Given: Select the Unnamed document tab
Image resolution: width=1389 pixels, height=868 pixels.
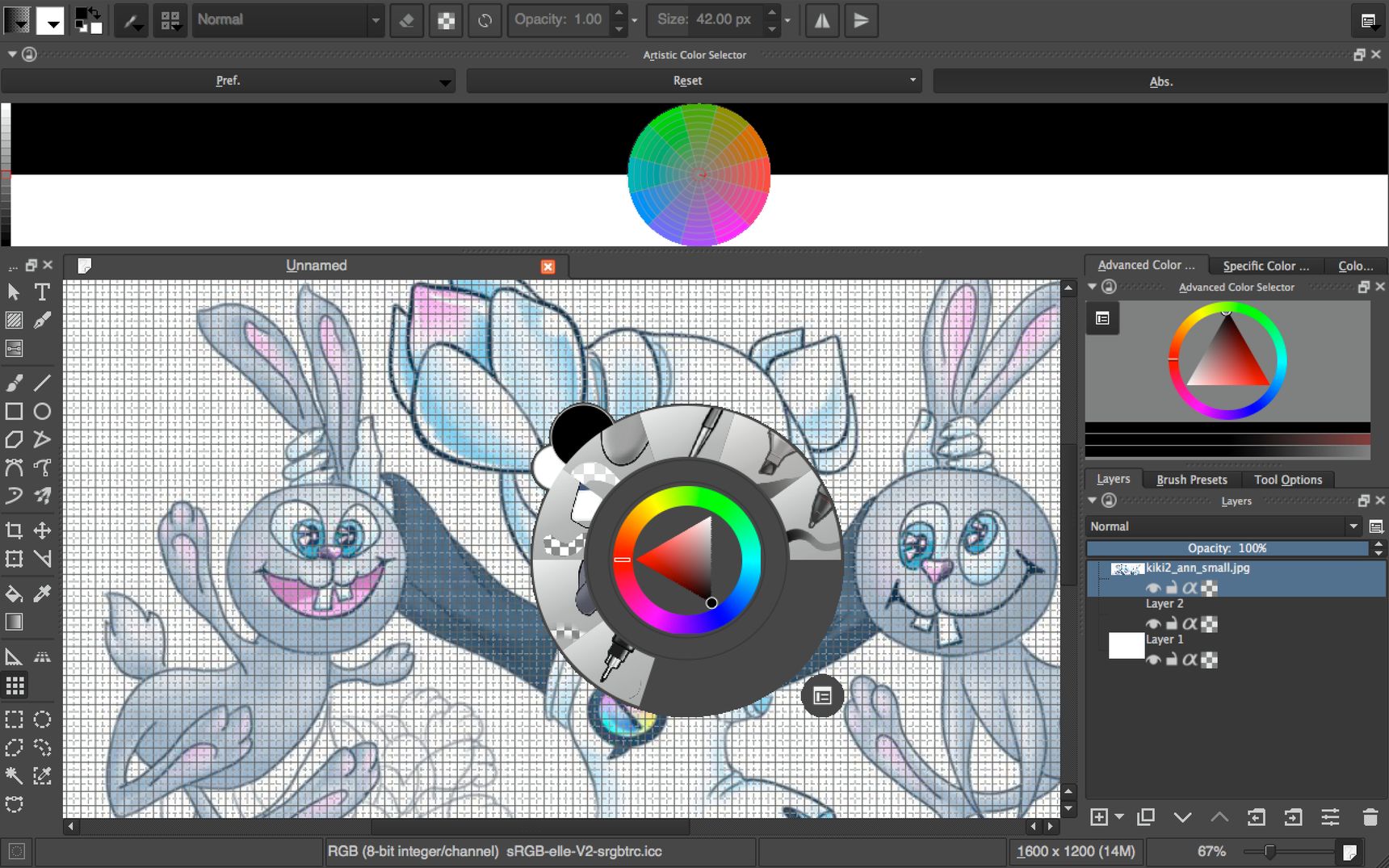Looking at the screenshot, I should (316, 266).
